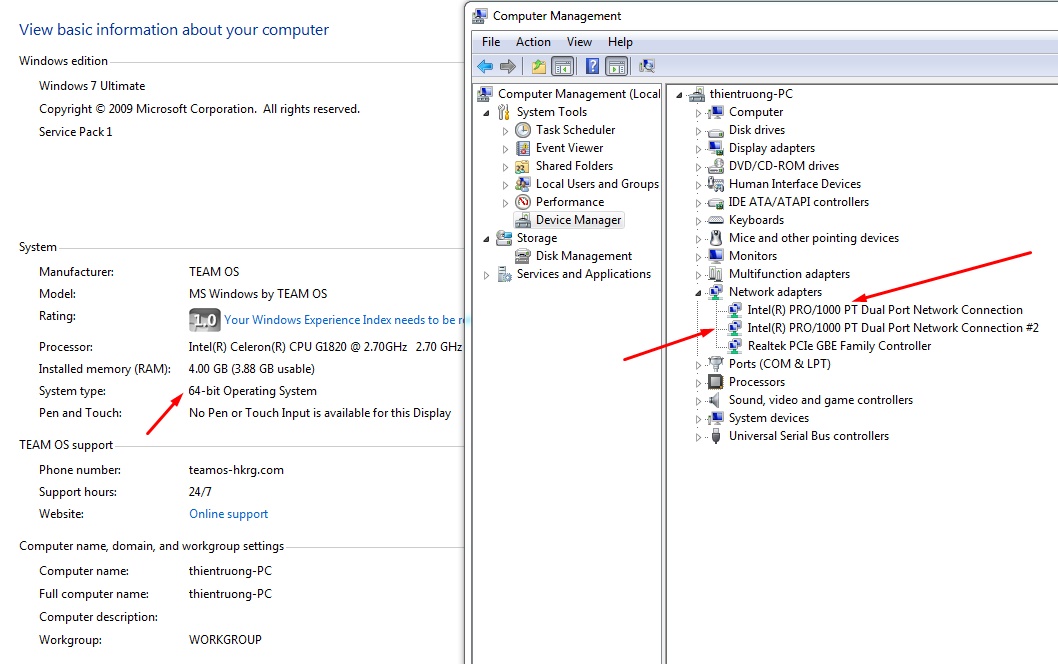This screenshot has width=1058, height=664.
Task: Expand the Event Viewer node
Action: [x=505, y=149]
